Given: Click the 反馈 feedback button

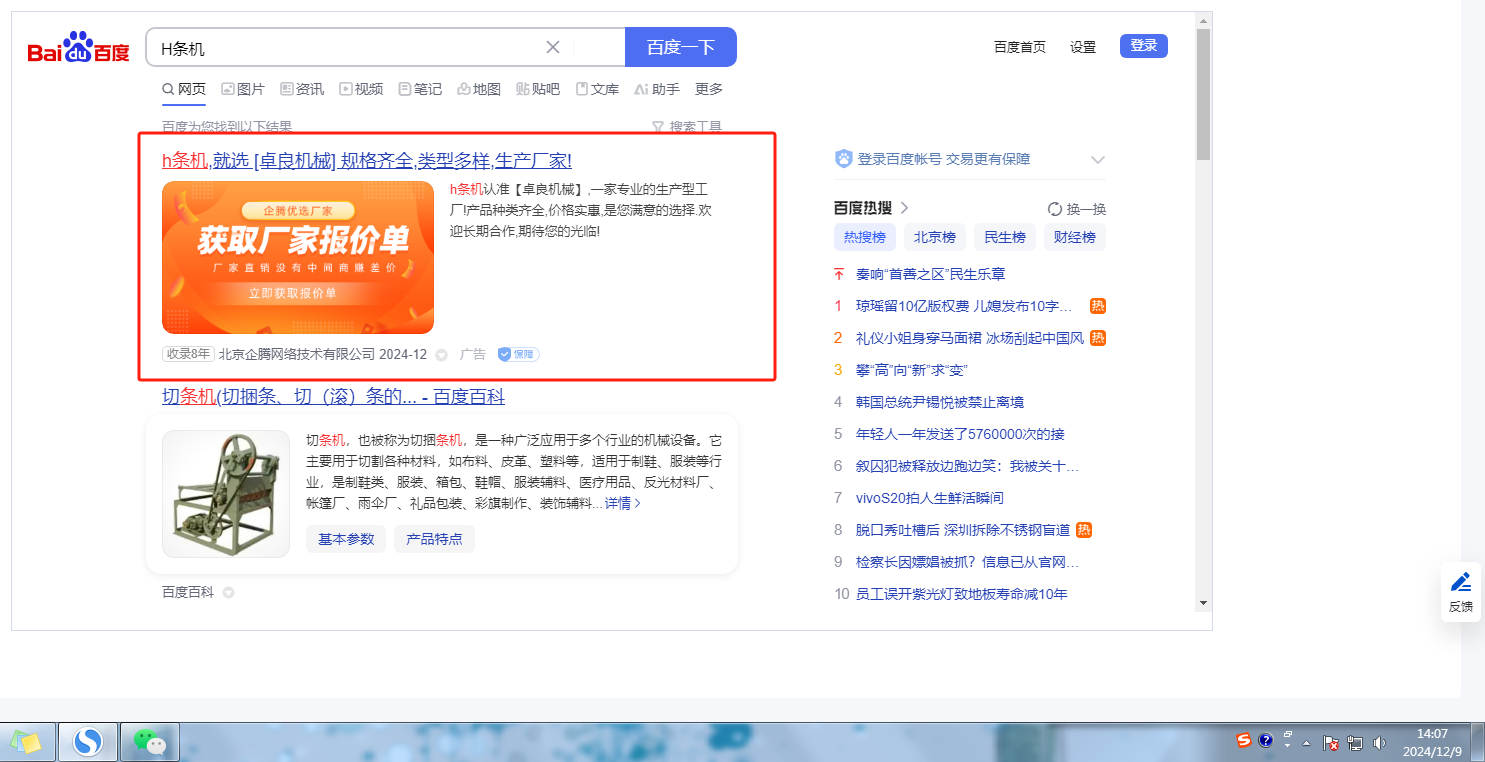Looking at the screenshot, I should point(1461,592).
